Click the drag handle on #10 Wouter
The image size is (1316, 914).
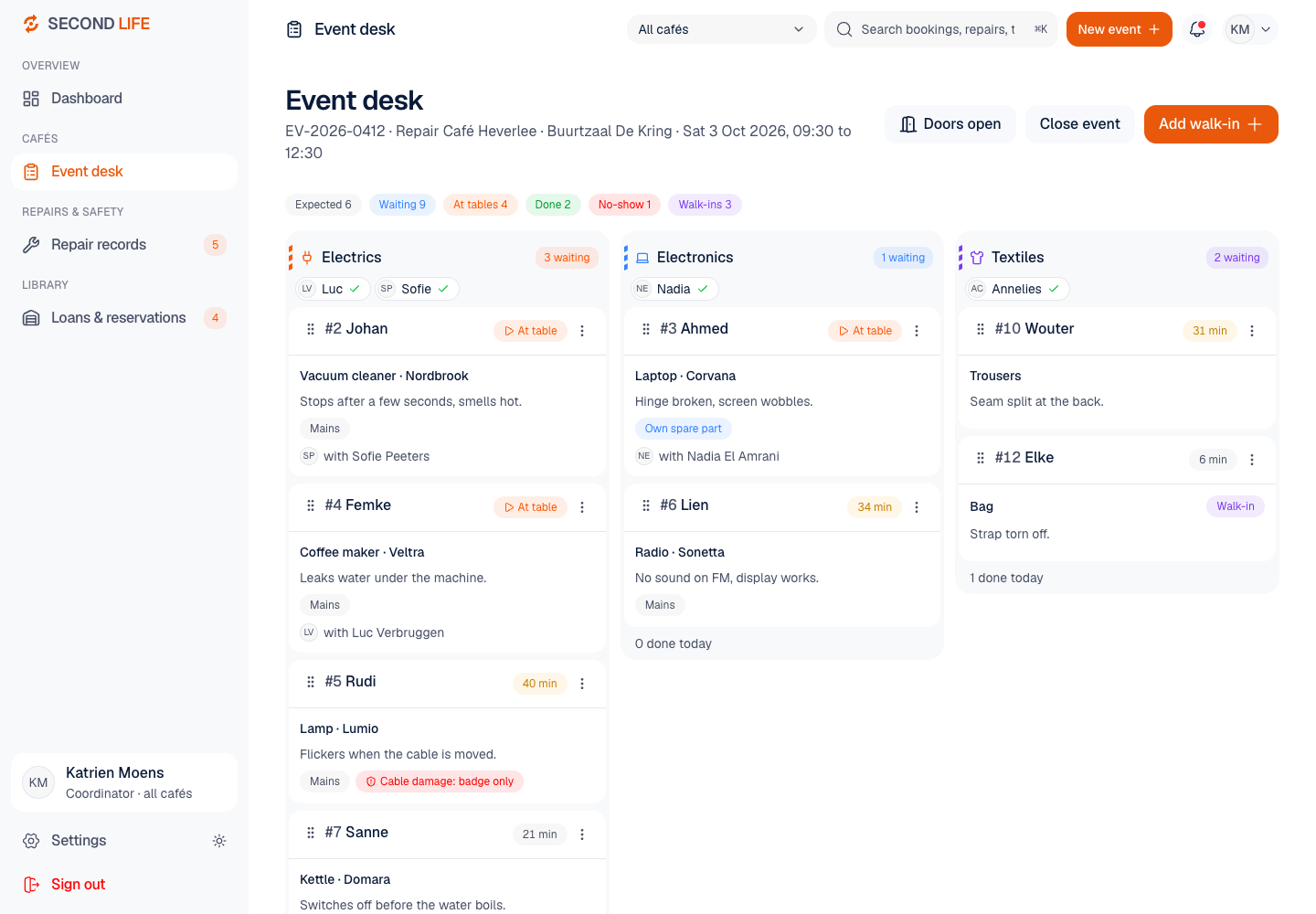coord(981,329)
